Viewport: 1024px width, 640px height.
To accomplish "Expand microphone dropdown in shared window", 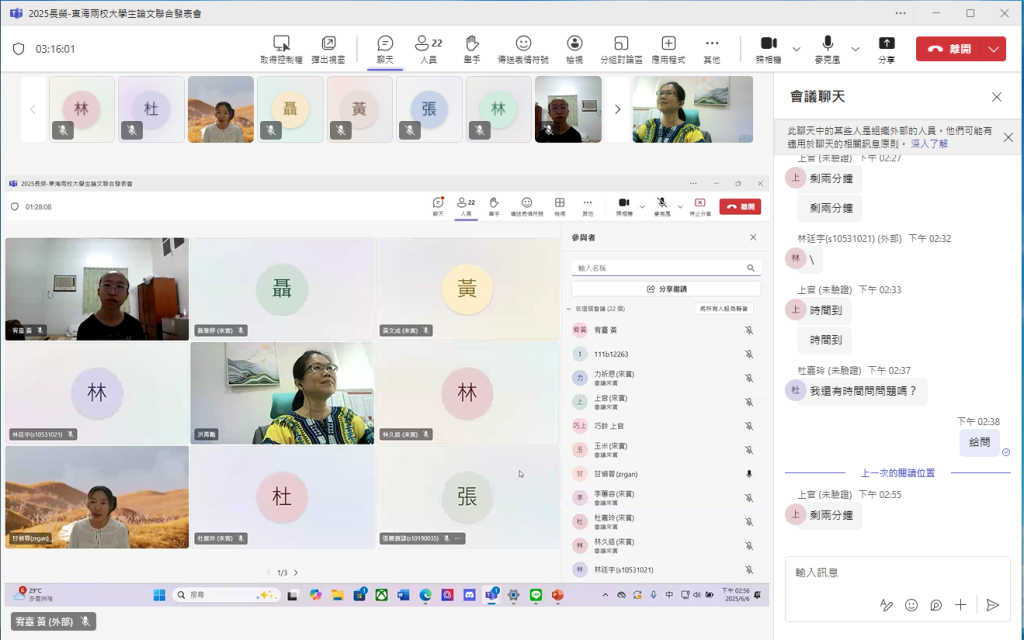I will 680,207.
